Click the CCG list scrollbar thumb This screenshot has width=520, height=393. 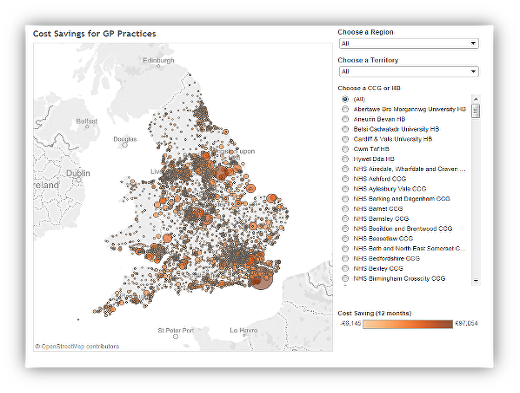(476, 111)
